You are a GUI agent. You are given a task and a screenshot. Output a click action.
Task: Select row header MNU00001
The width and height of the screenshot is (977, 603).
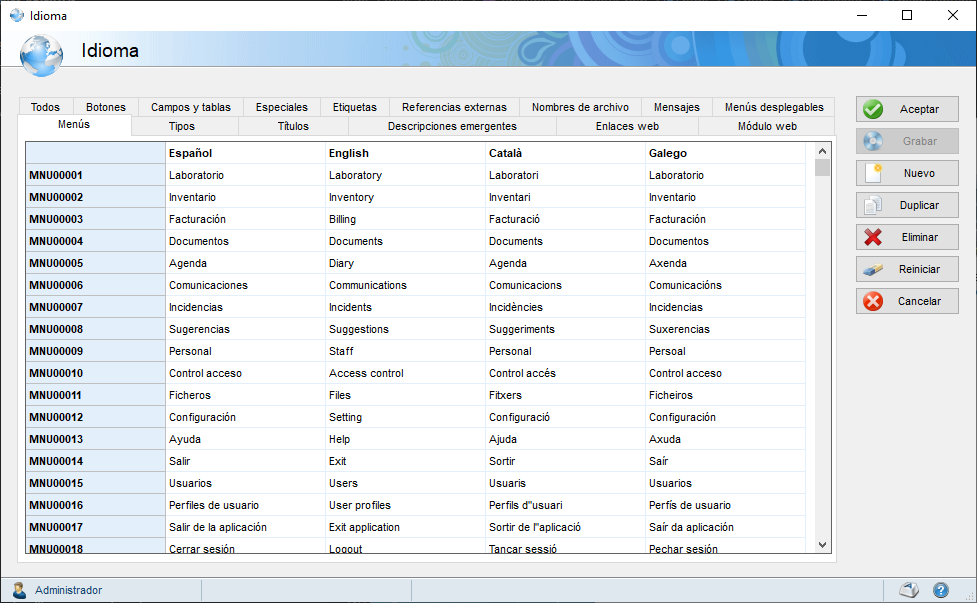tap(95, 175)
